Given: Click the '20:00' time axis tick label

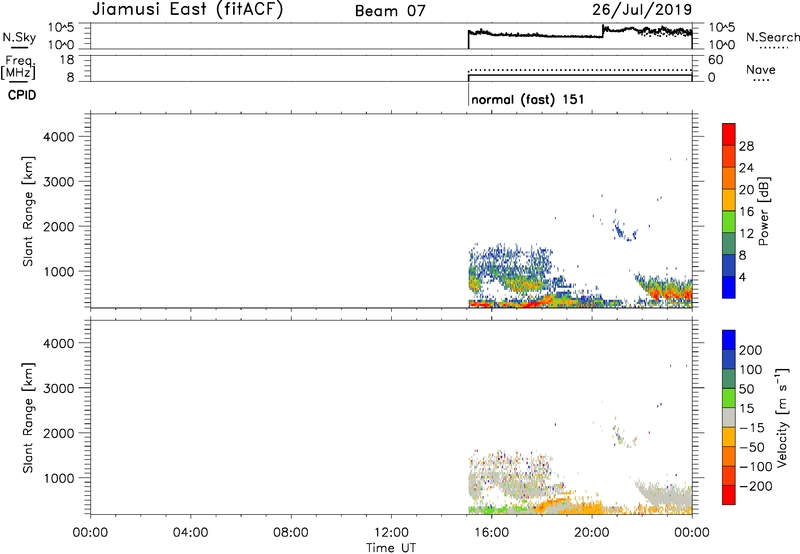Looking at the screenshot, I should pyautogui.click(x=592, y=533).
